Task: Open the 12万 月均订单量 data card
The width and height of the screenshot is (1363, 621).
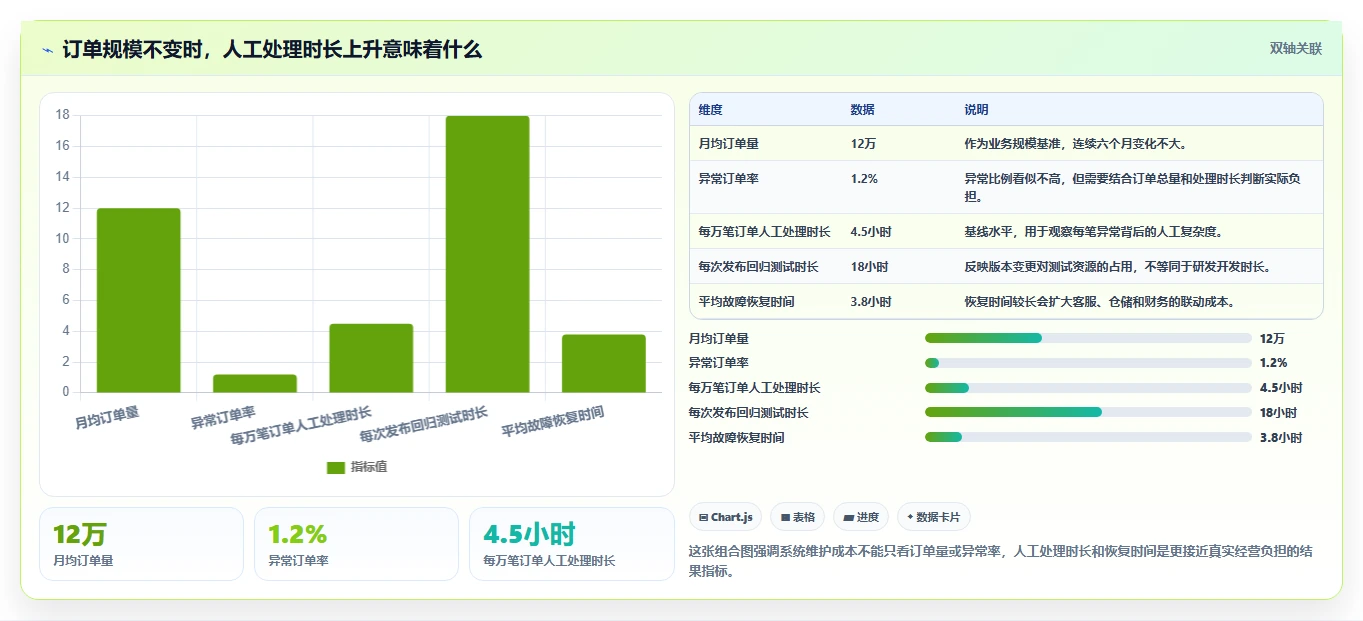Action: (141, 544)
